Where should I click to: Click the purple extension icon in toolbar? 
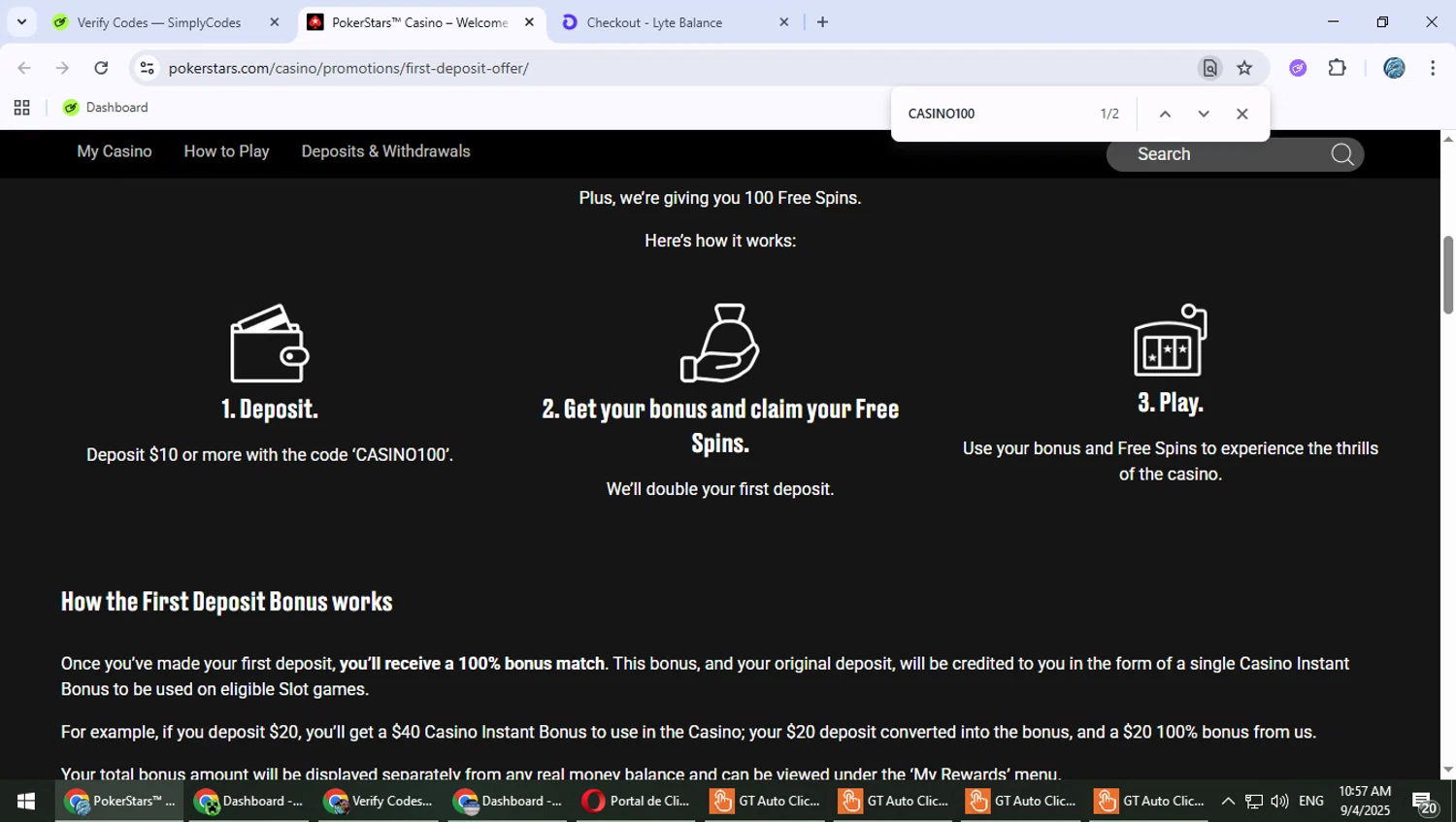pos(1298,68)
